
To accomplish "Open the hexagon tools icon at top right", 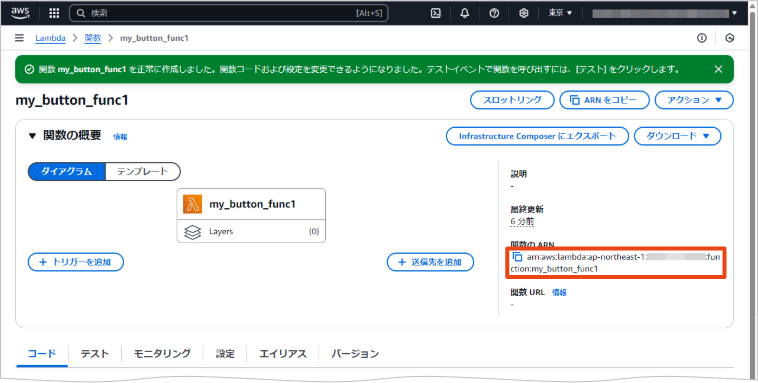I will [730, 38].
